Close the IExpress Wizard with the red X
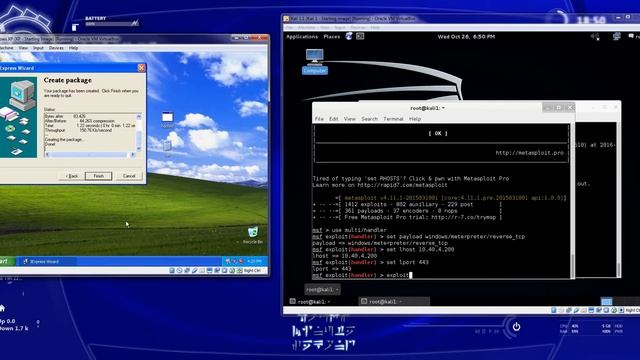This screenshot has width=640, height=360. (x=141, y=68)
